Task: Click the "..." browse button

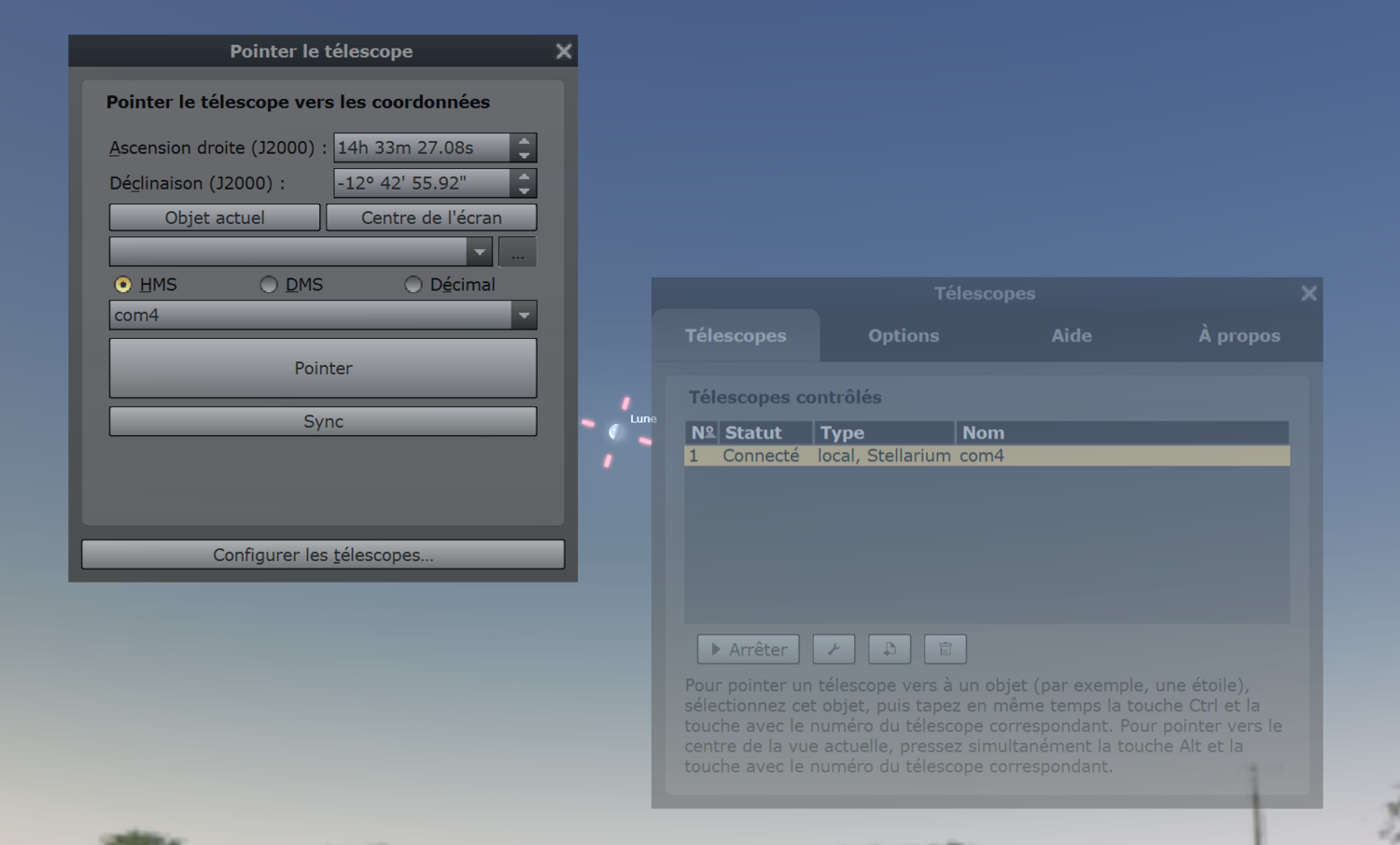Action: (517, 252)
